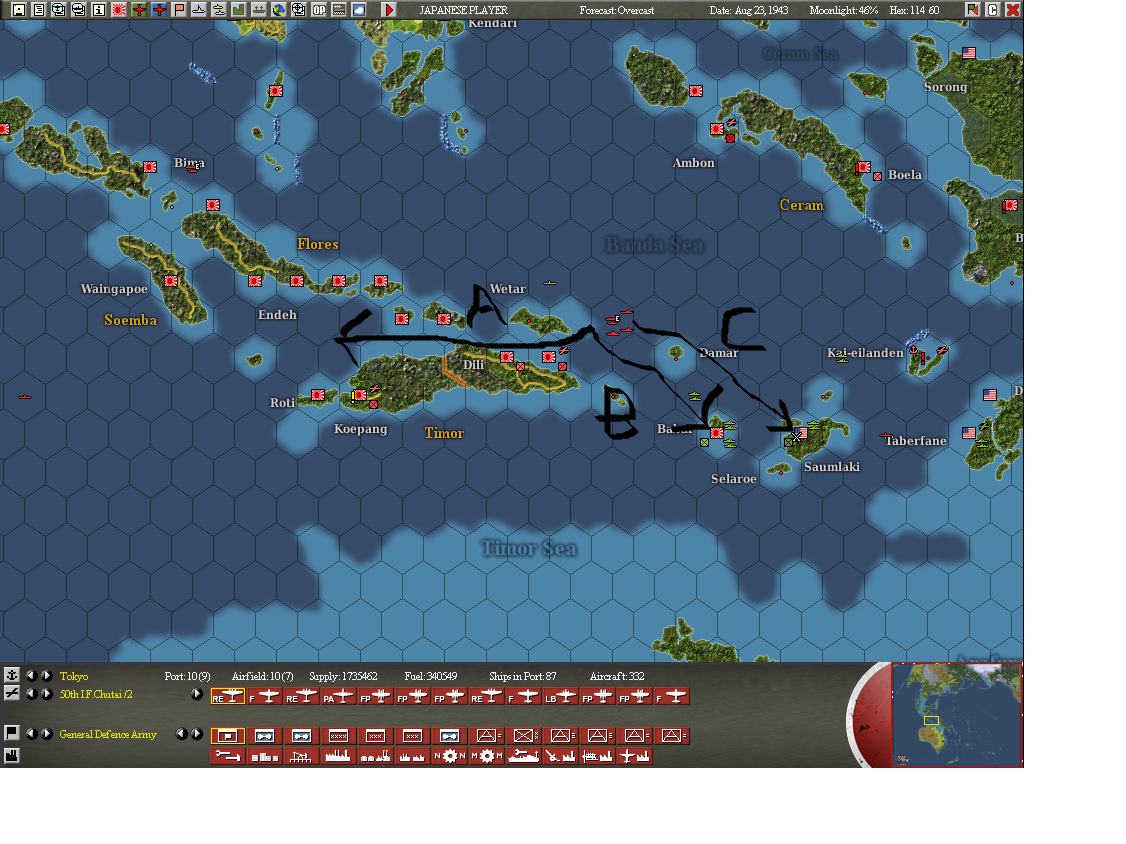This screenshot has height=844, width=1126.
Task: Click the Japanese flag marker on Soemba island
Action: click(x=171, y=281)
